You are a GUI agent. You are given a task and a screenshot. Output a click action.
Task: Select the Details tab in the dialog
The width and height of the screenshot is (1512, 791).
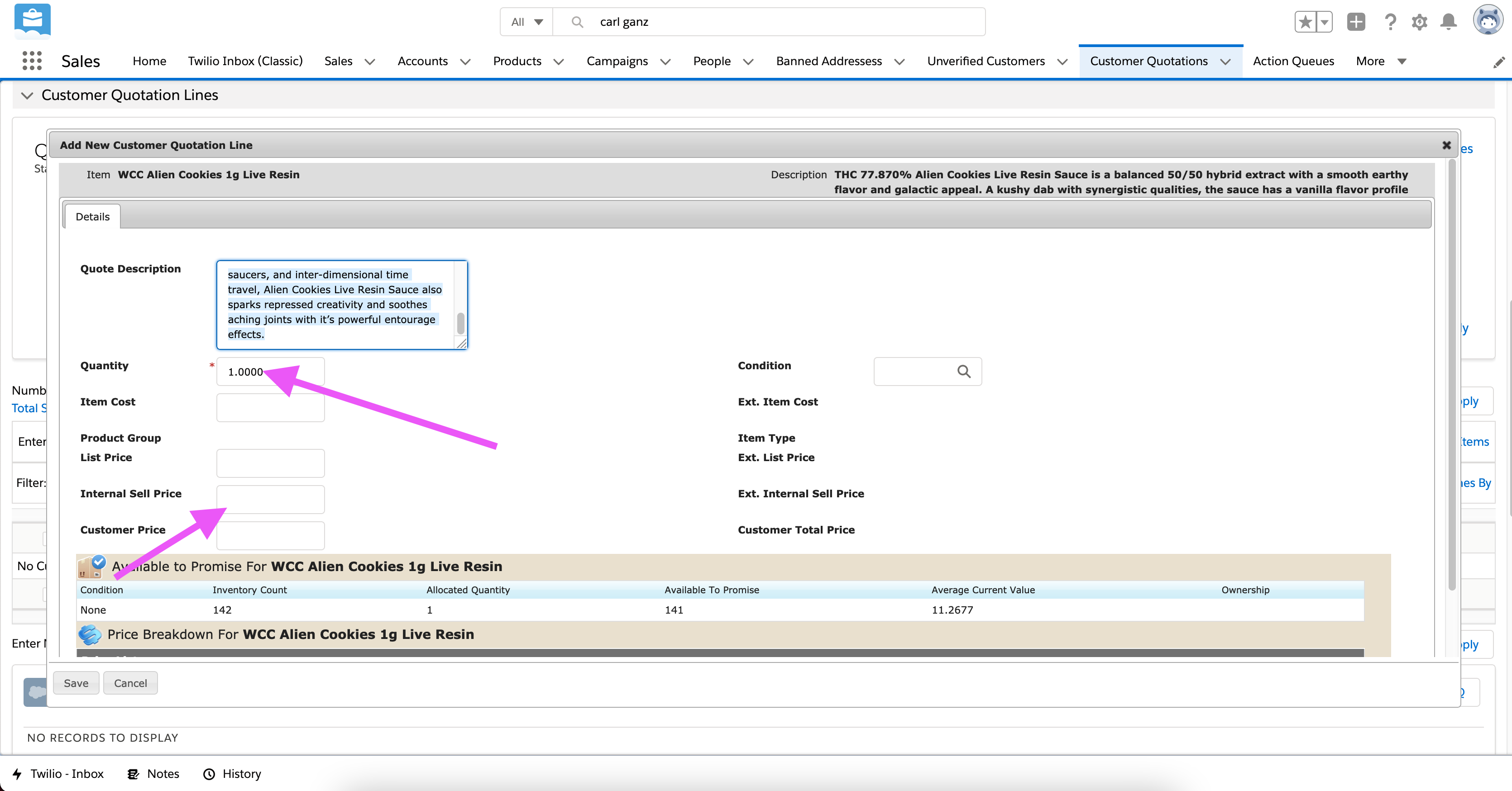pyautogui.click(x=92, y=216)
